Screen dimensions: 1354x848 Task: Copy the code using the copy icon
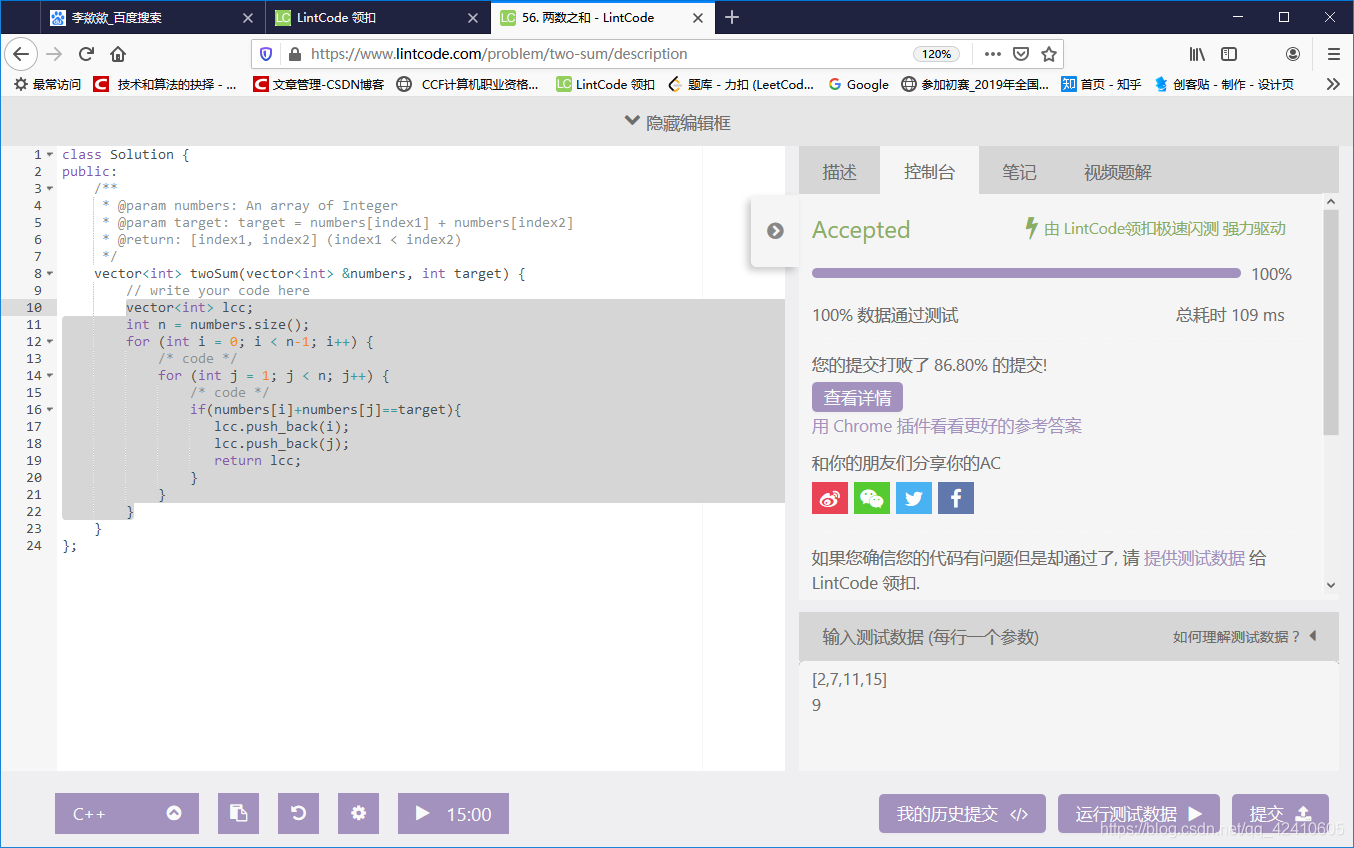click(x=238, y=813)
